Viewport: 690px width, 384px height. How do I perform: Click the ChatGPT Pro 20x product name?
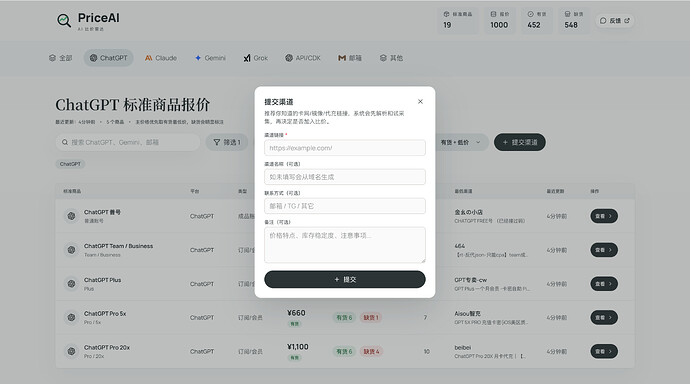pyautogui.click(x=107, y=347)
